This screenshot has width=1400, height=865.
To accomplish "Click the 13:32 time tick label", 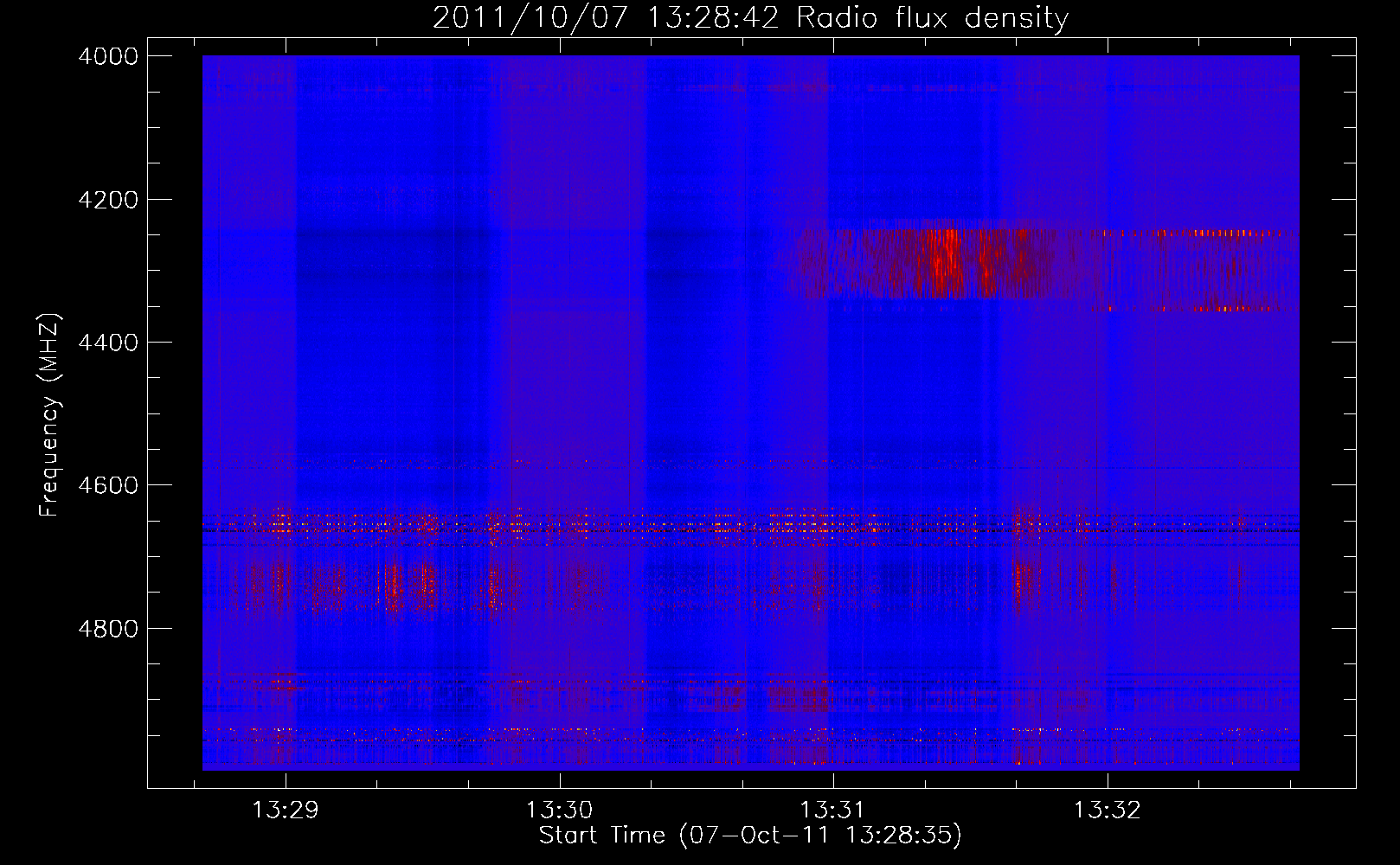I will click(x=1107, y=810).
